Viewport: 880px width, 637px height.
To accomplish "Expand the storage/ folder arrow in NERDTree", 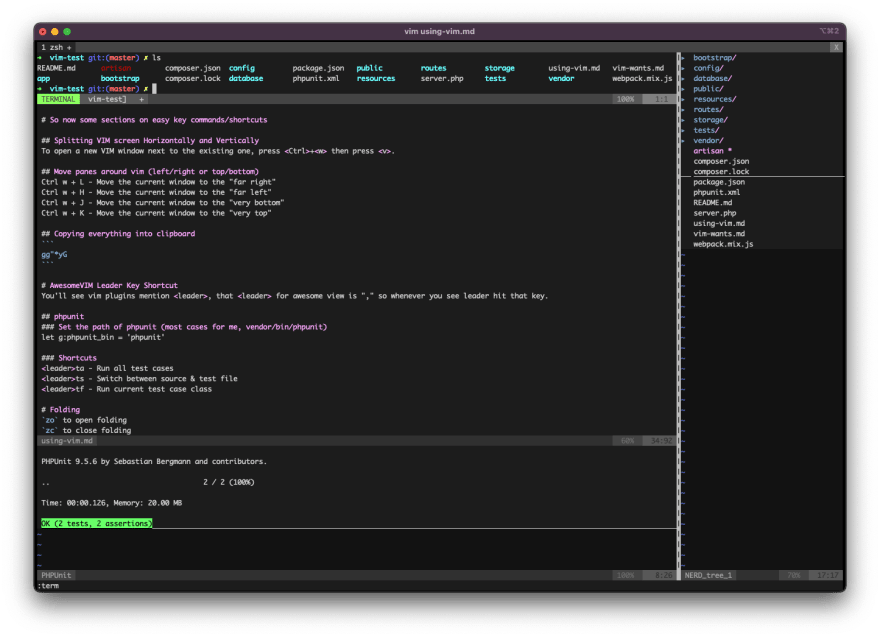I will (683, 120).
